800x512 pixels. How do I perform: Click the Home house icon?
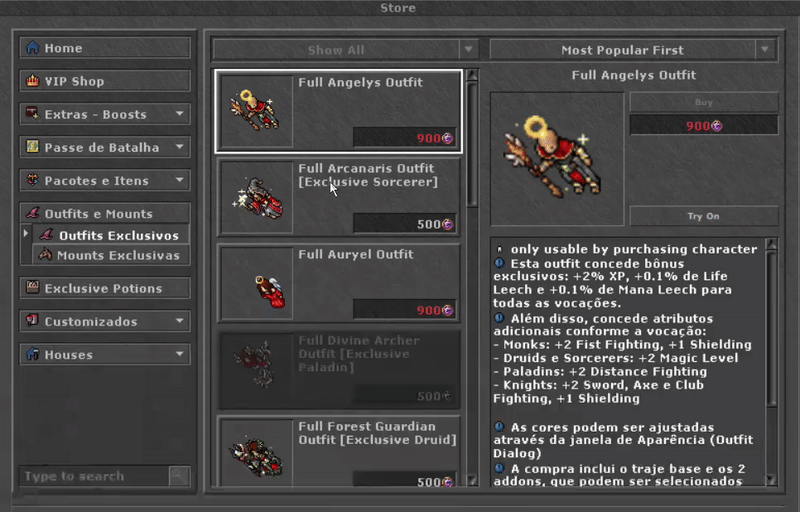[33, 47]
